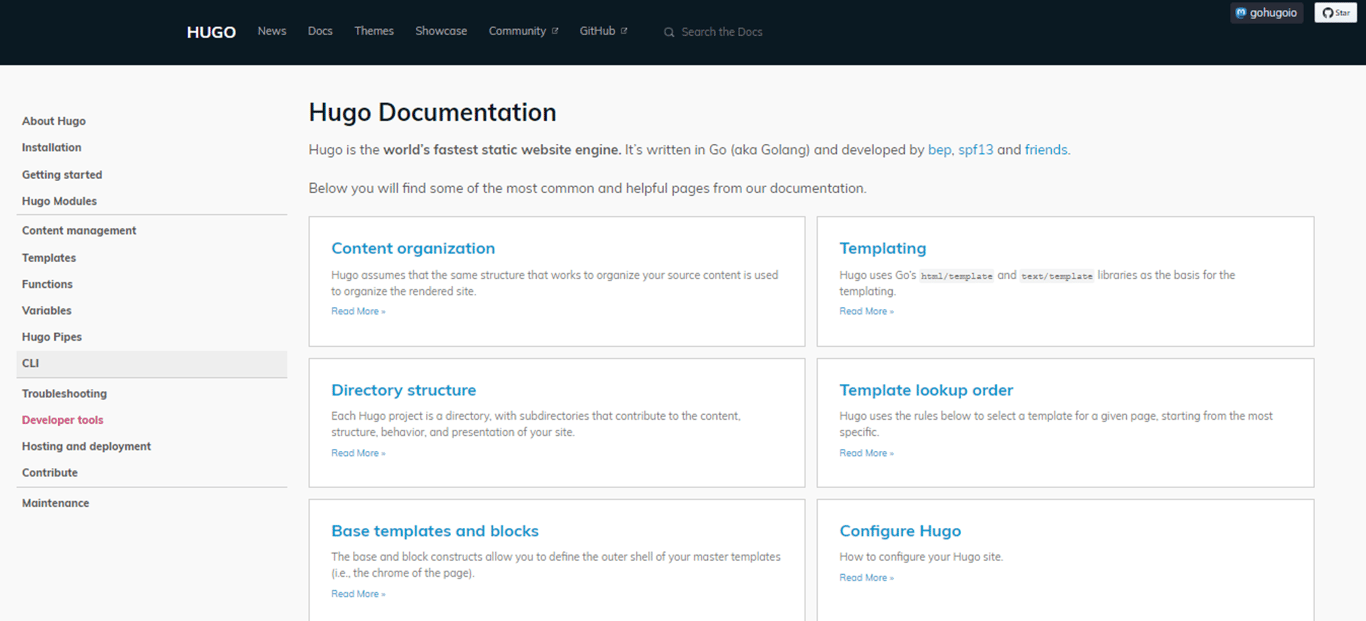The height and width of the screenshot is (621, 1366).
Task: Click Read More under Content organization
Action: [x=358, y=311]
